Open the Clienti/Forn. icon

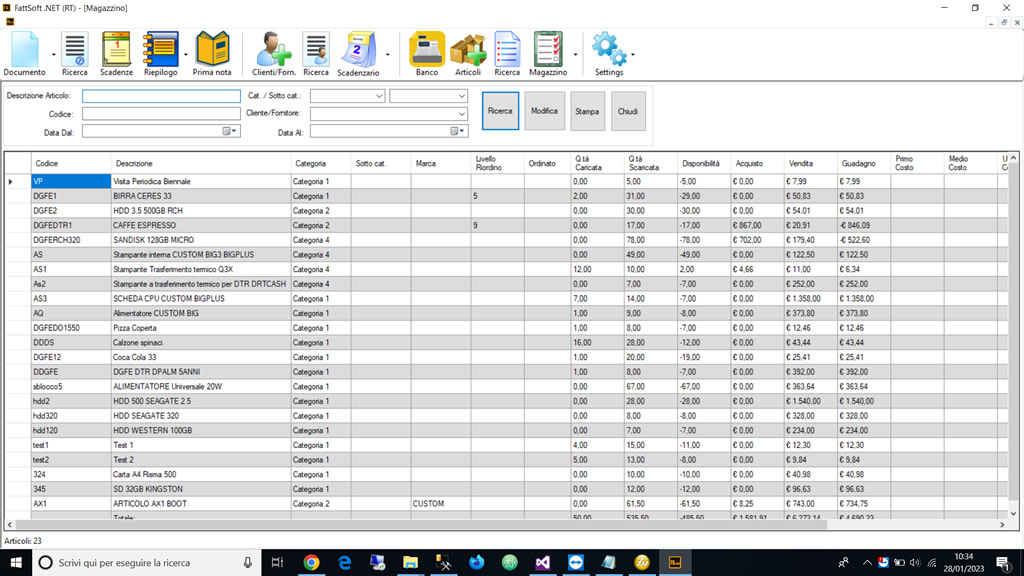(x=274, y=54)
